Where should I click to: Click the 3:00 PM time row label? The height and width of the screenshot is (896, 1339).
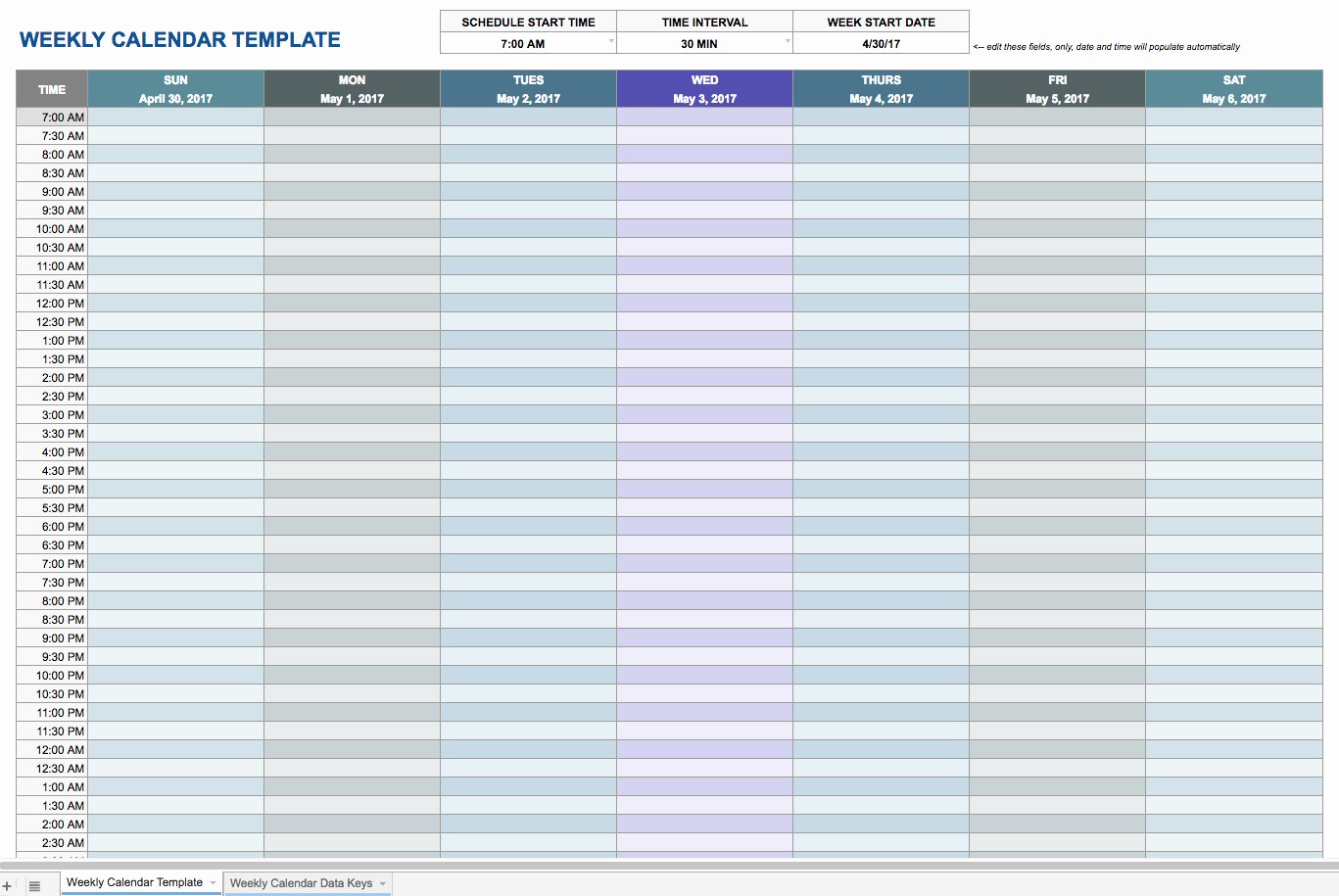pyautogui.click(x=52, y=415)
